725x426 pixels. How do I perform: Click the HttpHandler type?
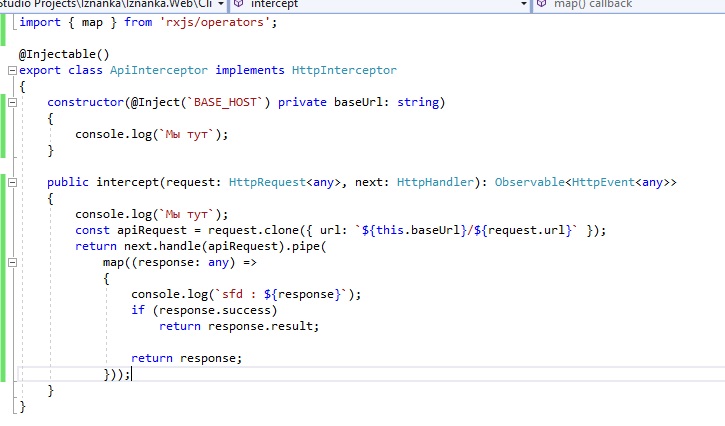[x=435, y=182]
